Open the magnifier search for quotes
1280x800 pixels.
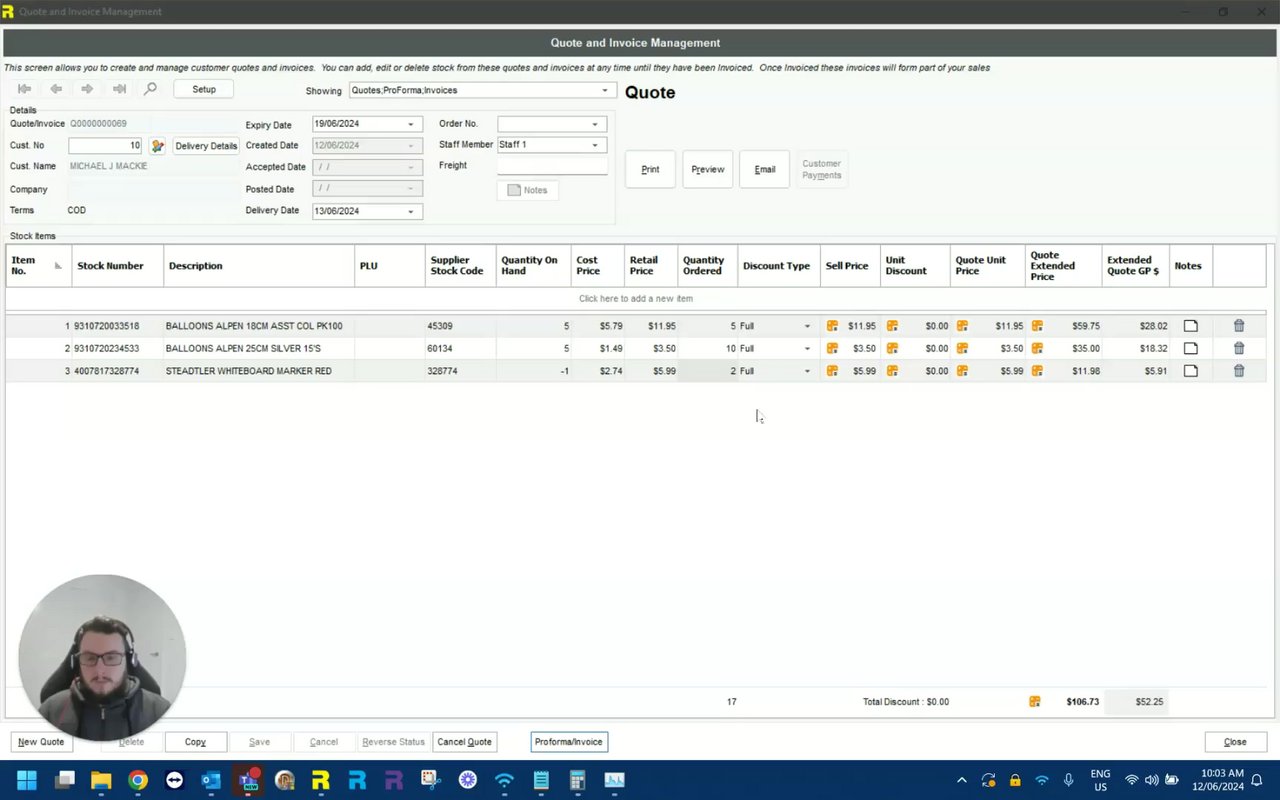point(150,89)
